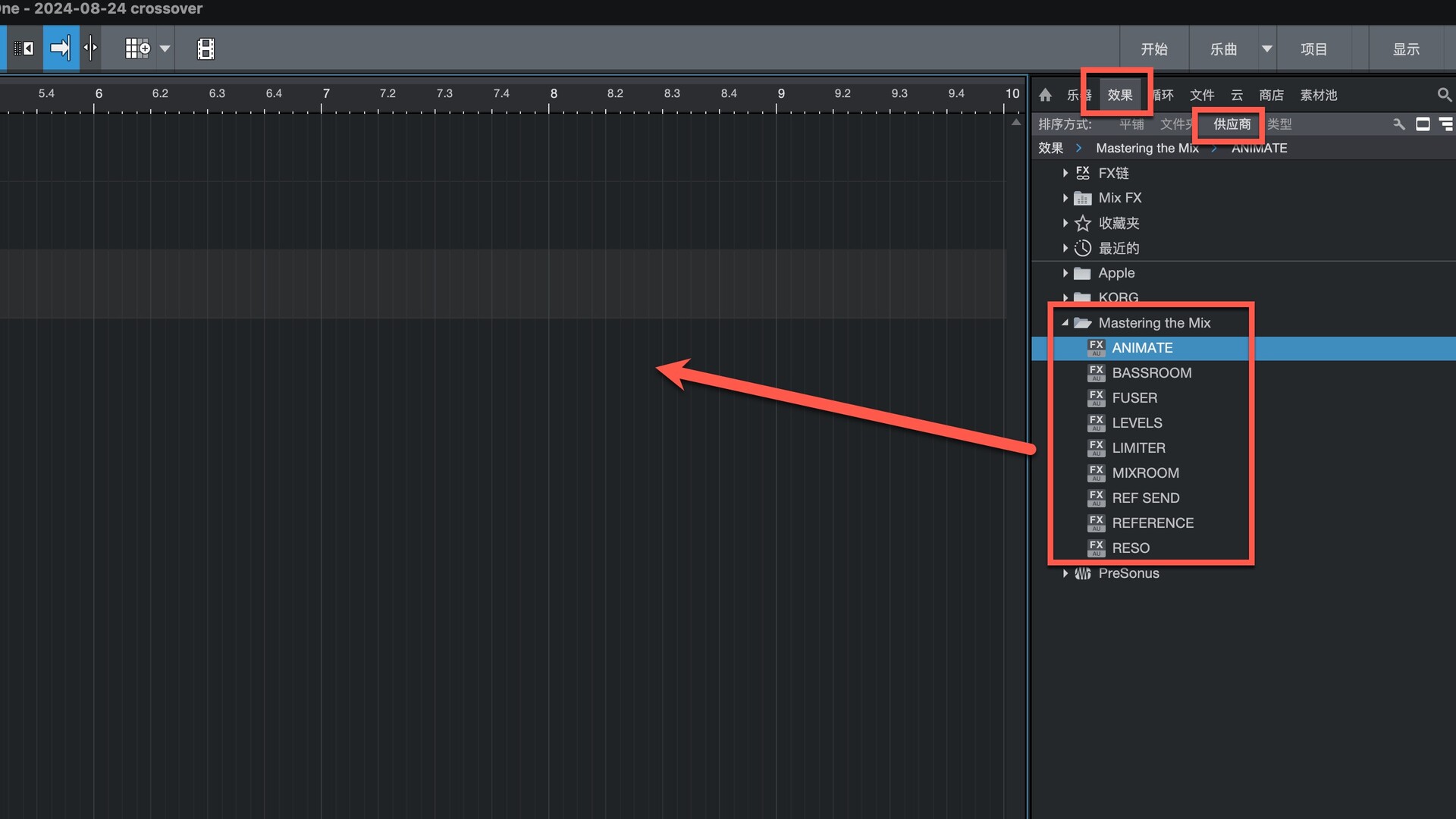Switch to the 项目 page

pos(1314,49)
